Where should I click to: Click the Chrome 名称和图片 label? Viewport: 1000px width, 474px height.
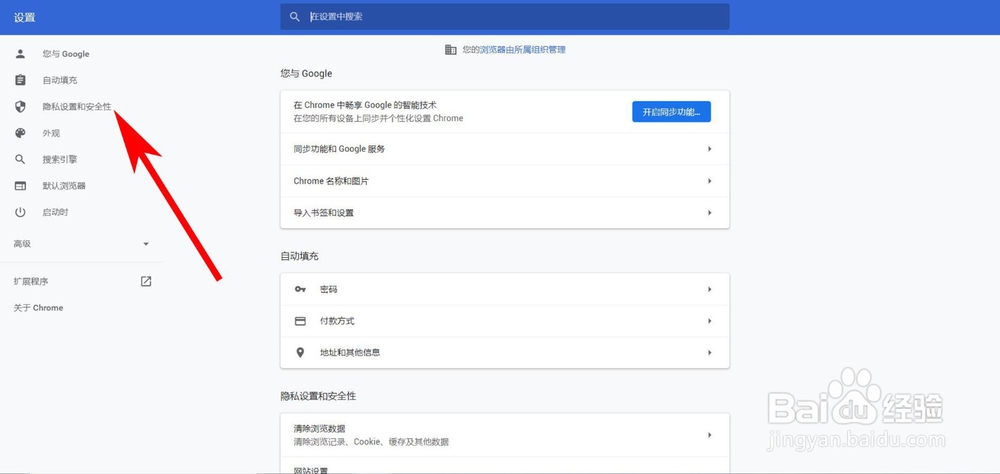[331, 181]
